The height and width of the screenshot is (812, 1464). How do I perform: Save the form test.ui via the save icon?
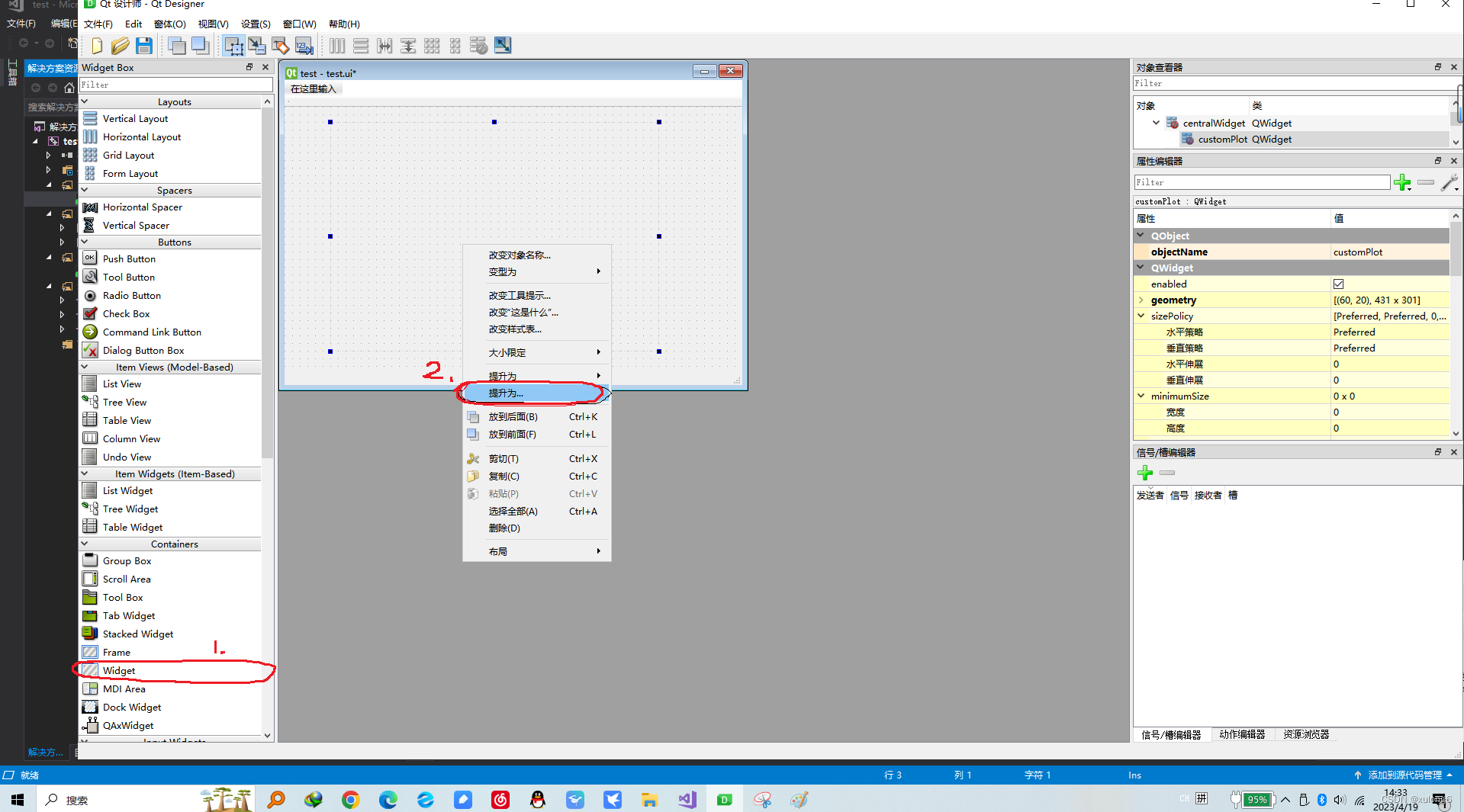[x=143, y=46]
